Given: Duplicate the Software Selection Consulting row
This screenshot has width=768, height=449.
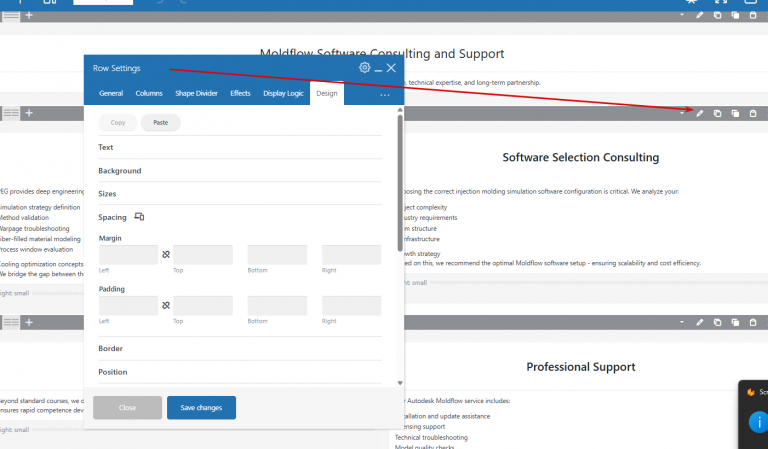Looking at the screenshot, I should click(735, 113).
